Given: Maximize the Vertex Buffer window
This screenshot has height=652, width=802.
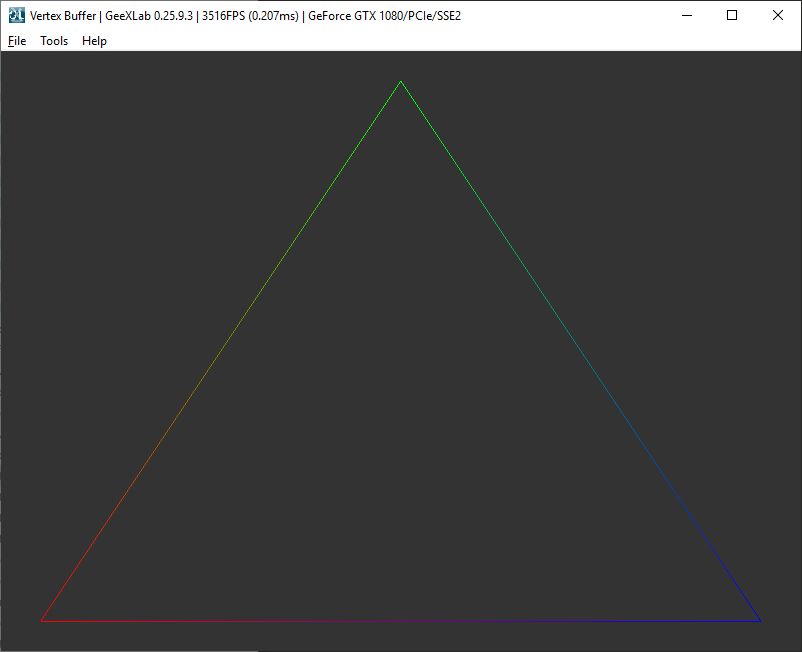Looking at the screenshot, I should click(732, 15).
